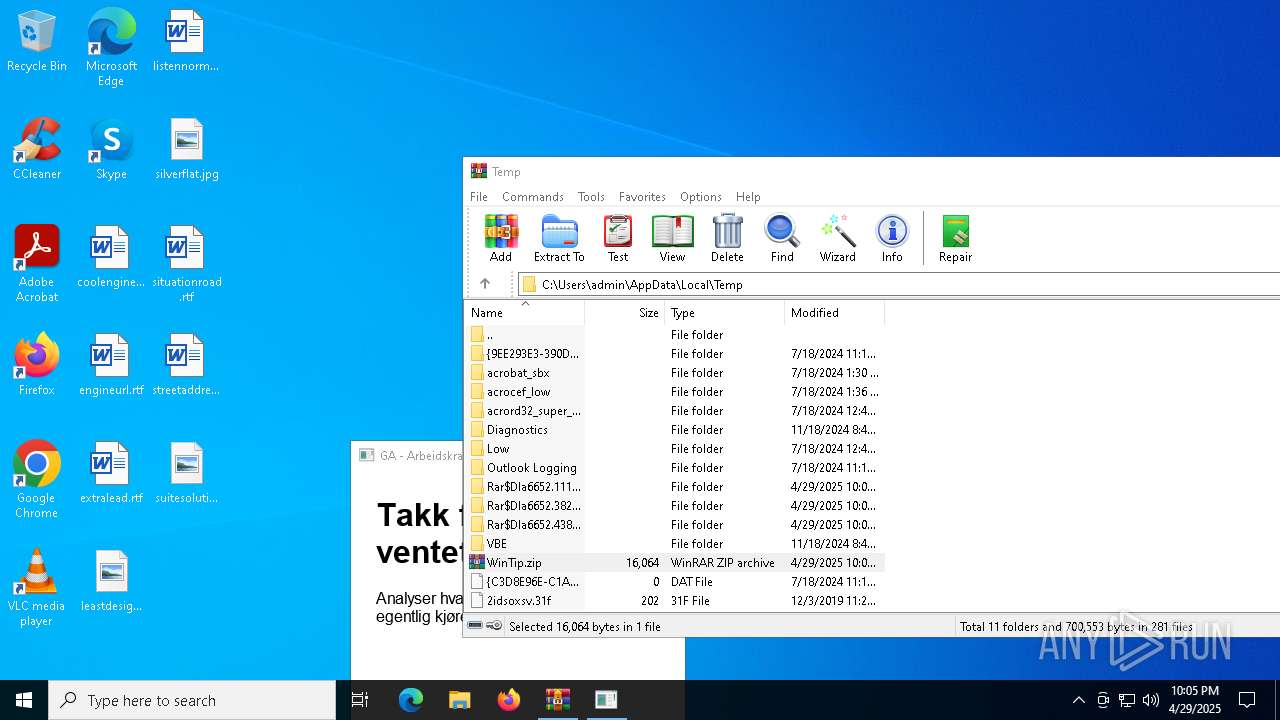This screenshot has height=720, width=1280.
Task: Select the Rar$DIa6652.438... folder
Action: point(675,525)
